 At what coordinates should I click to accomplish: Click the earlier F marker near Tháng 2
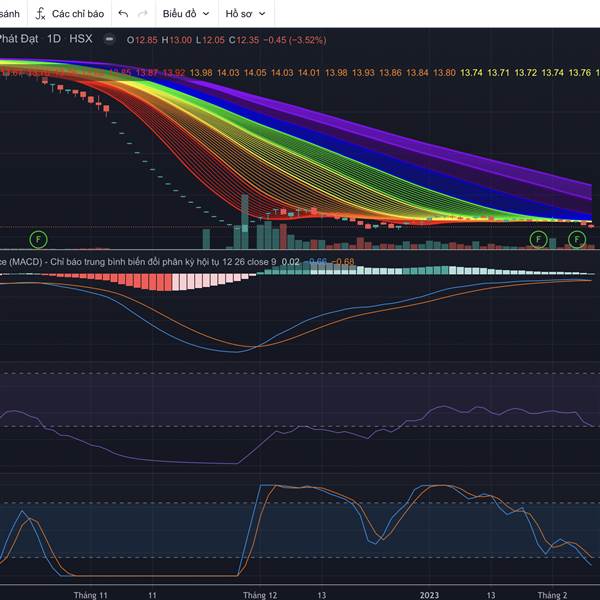point(538,240)
